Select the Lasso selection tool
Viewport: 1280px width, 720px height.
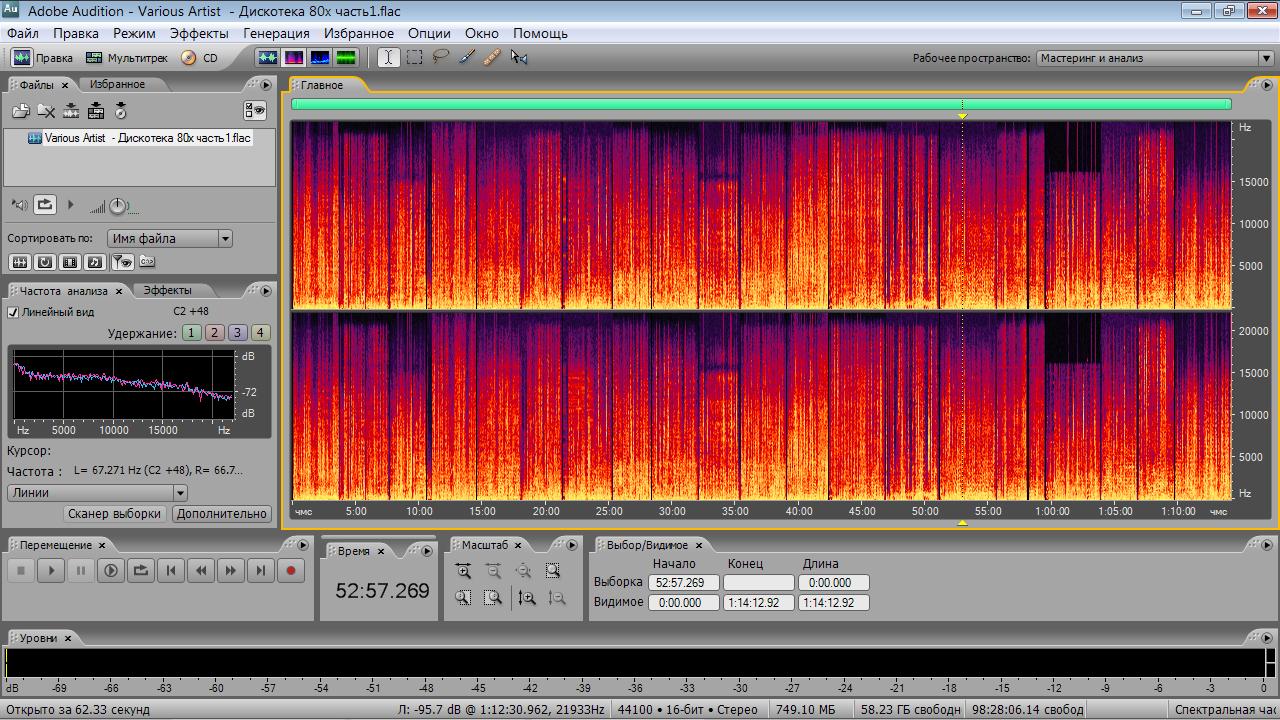tap(440, 58)
